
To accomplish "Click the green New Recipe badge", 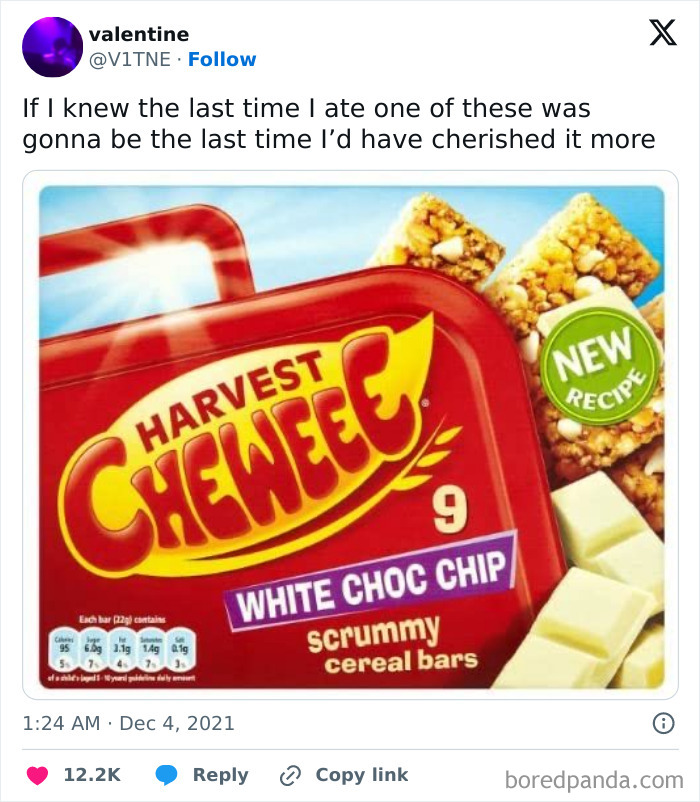I will [x=600, y=366].
